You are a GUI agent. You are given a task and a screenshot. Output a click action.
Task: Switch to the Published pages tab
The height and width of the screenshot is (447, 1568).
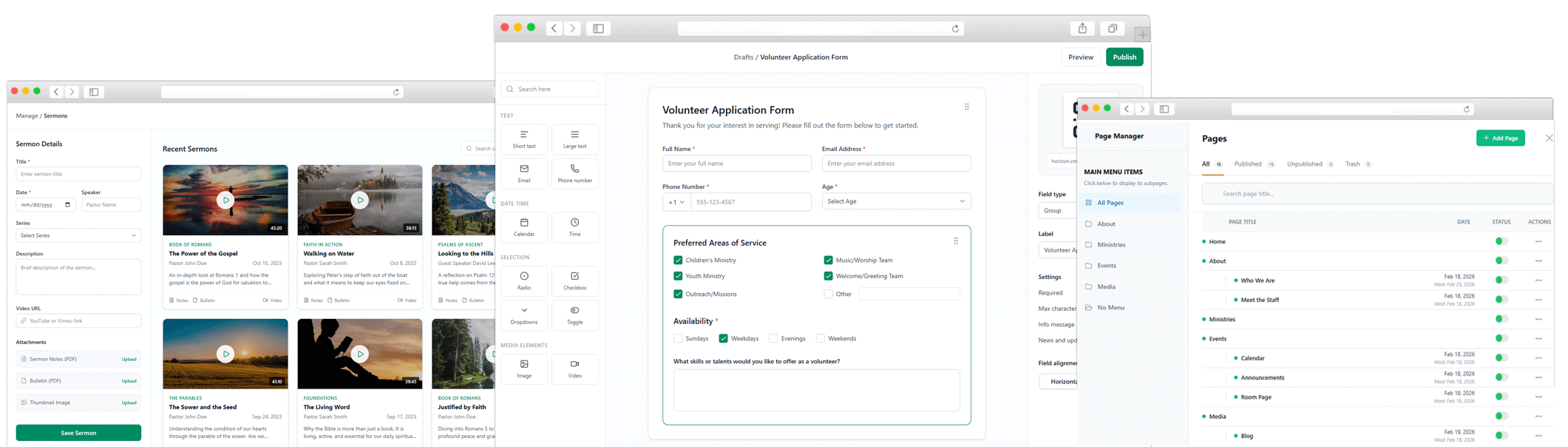(x=1254, y=164)
